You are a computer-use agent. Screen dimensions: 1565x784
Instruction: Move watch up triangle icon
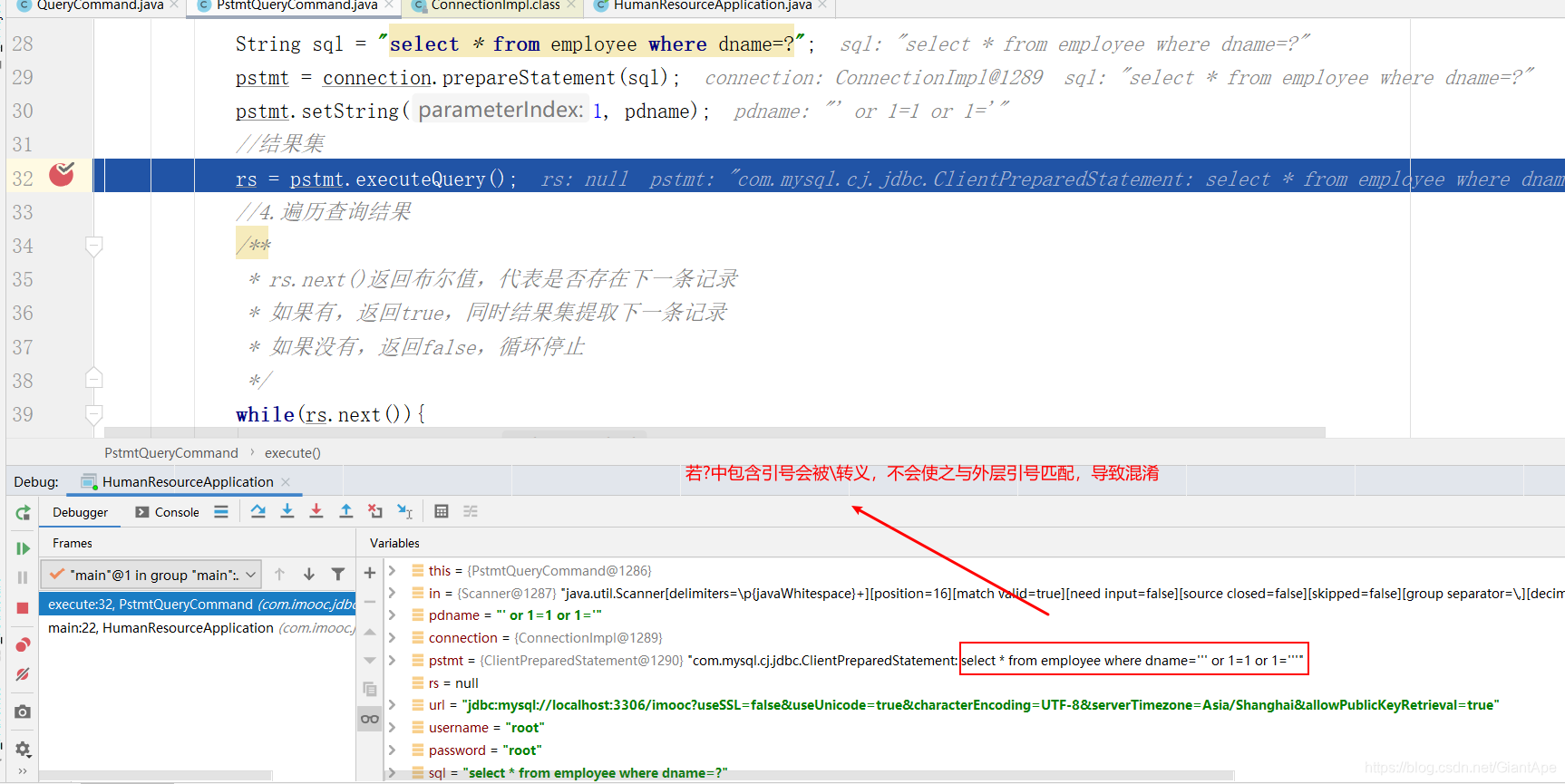(x=370, y=632)
